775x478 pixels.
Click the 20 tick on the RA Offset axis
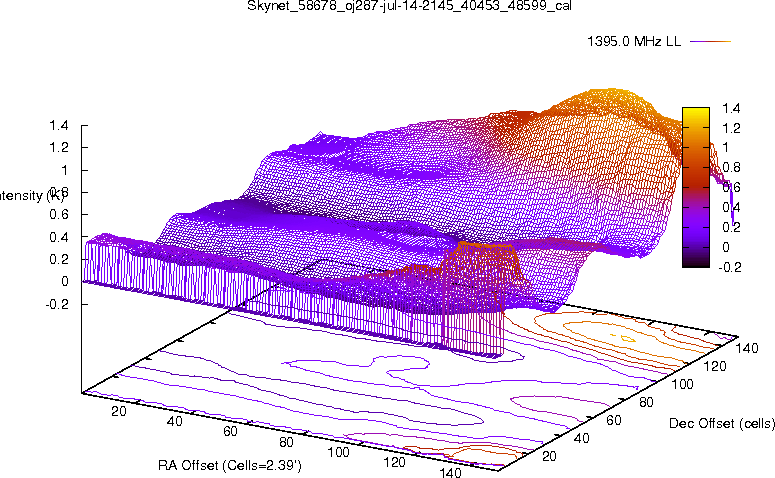pos(119,411)
